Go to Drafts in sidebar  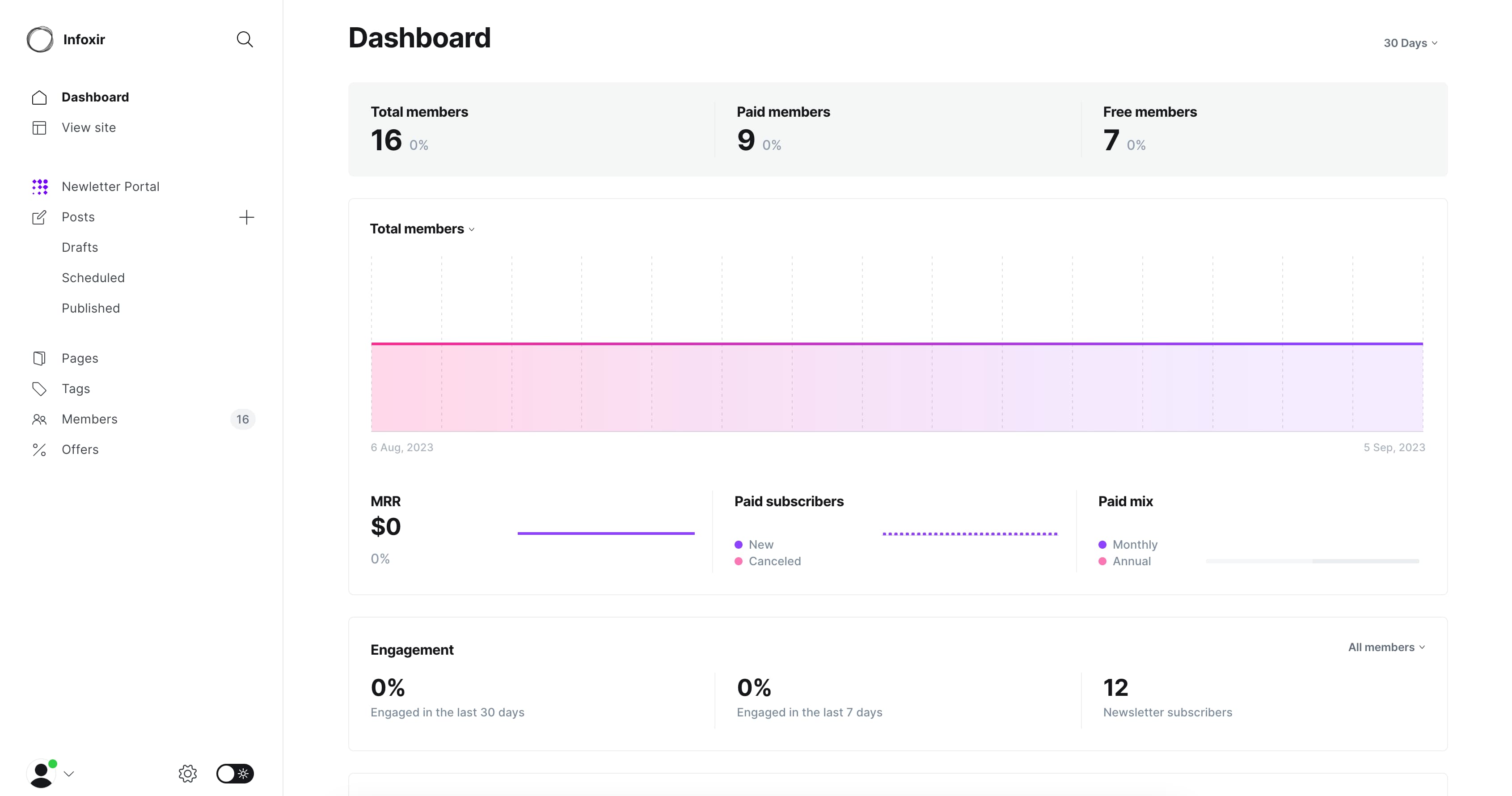coord(80,247)
